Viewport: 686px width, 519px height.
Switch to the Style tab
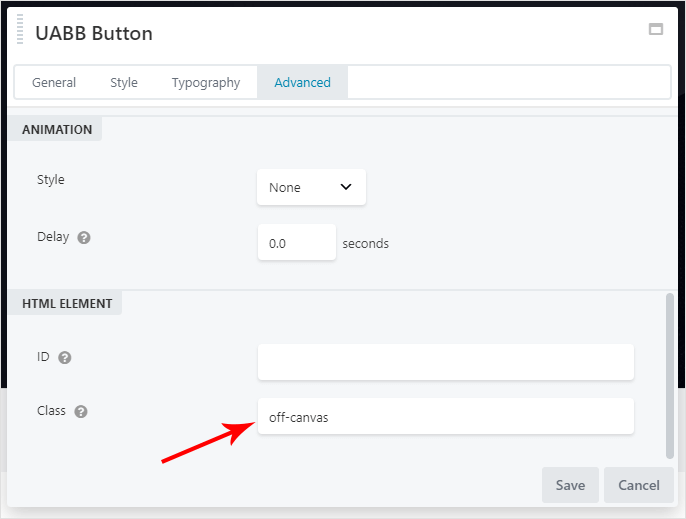pos(124,82)
